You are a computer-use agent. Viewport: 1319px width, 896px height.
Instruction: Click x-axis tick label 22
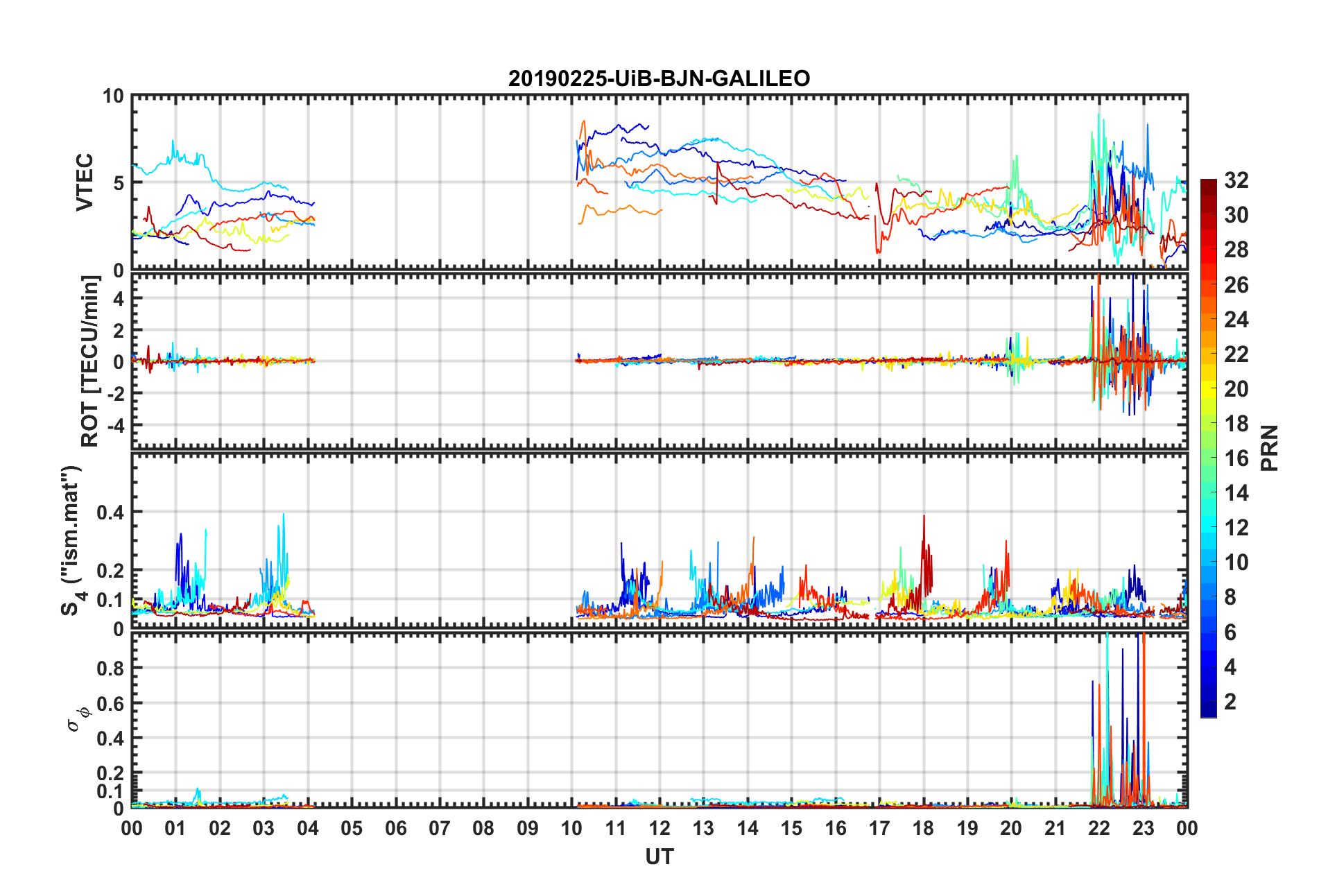click(1099, 828)
